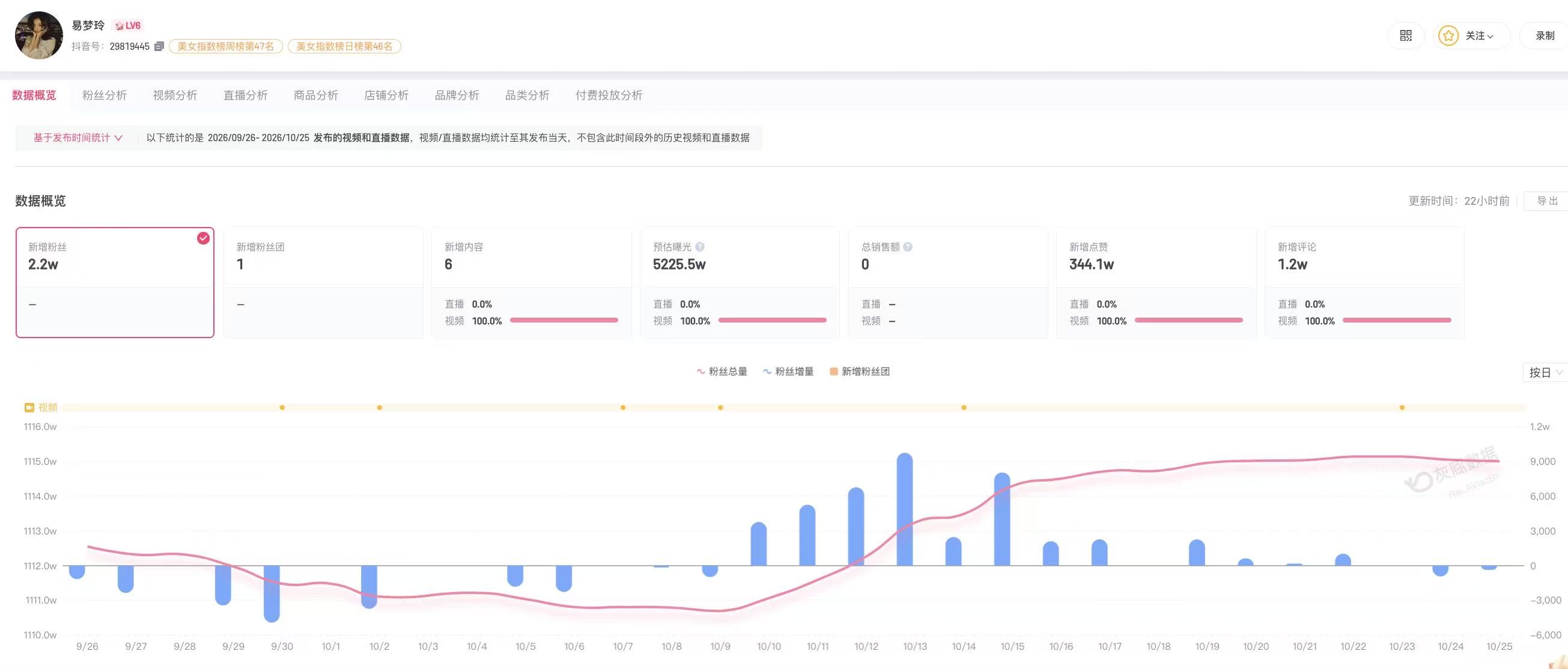The width and height of the screenshot is (1568, 669).
Task: Click the LV6 level badge
Action: point(128,26)
